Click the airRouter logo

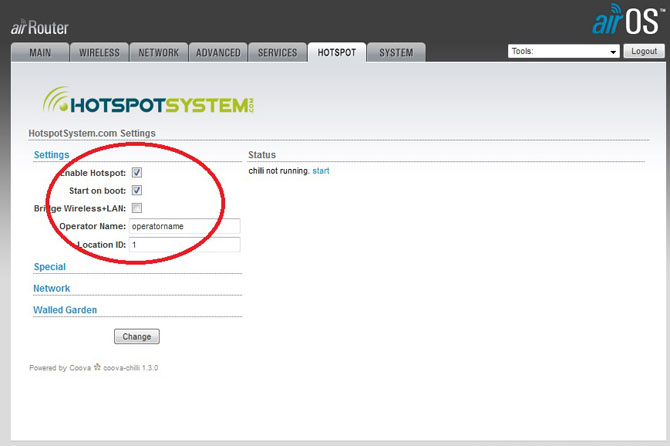tap(39, 27)
